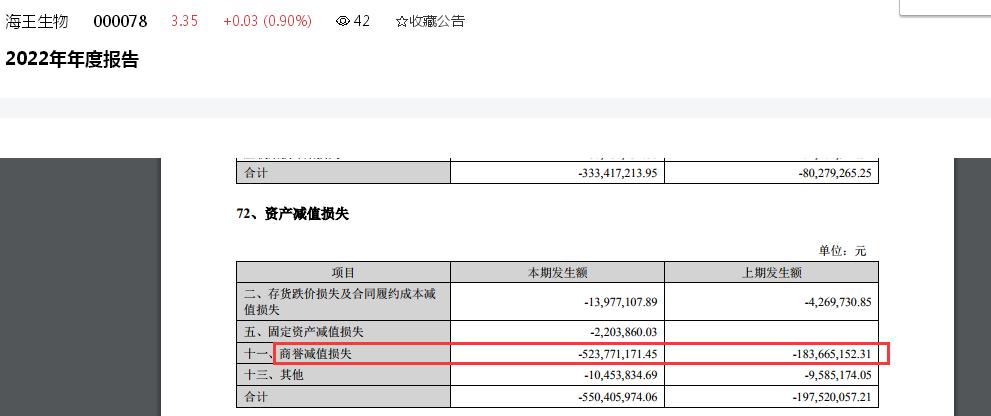This screenshot has height=416, width=991.
Task: Click the value -4,269,730.85
Action: pos(839,302)
